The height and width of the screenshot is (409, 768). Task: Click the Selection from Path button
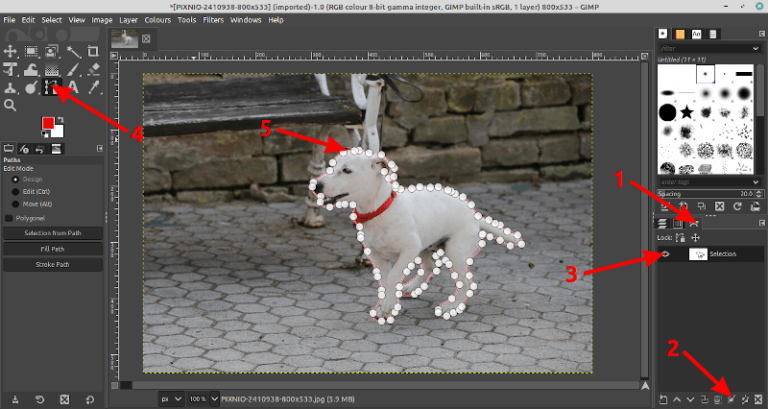pyautogui.click(x=52, y=233)
